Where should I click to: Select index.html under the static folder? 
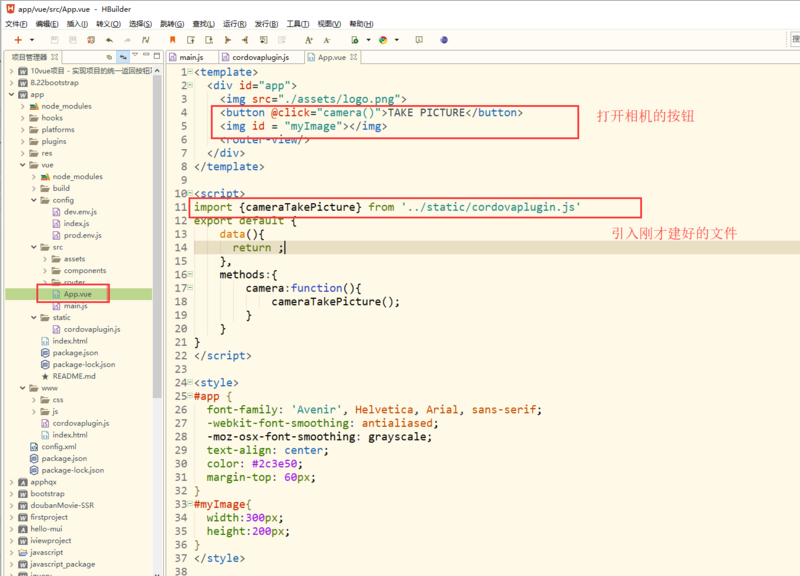pos(70,340)
